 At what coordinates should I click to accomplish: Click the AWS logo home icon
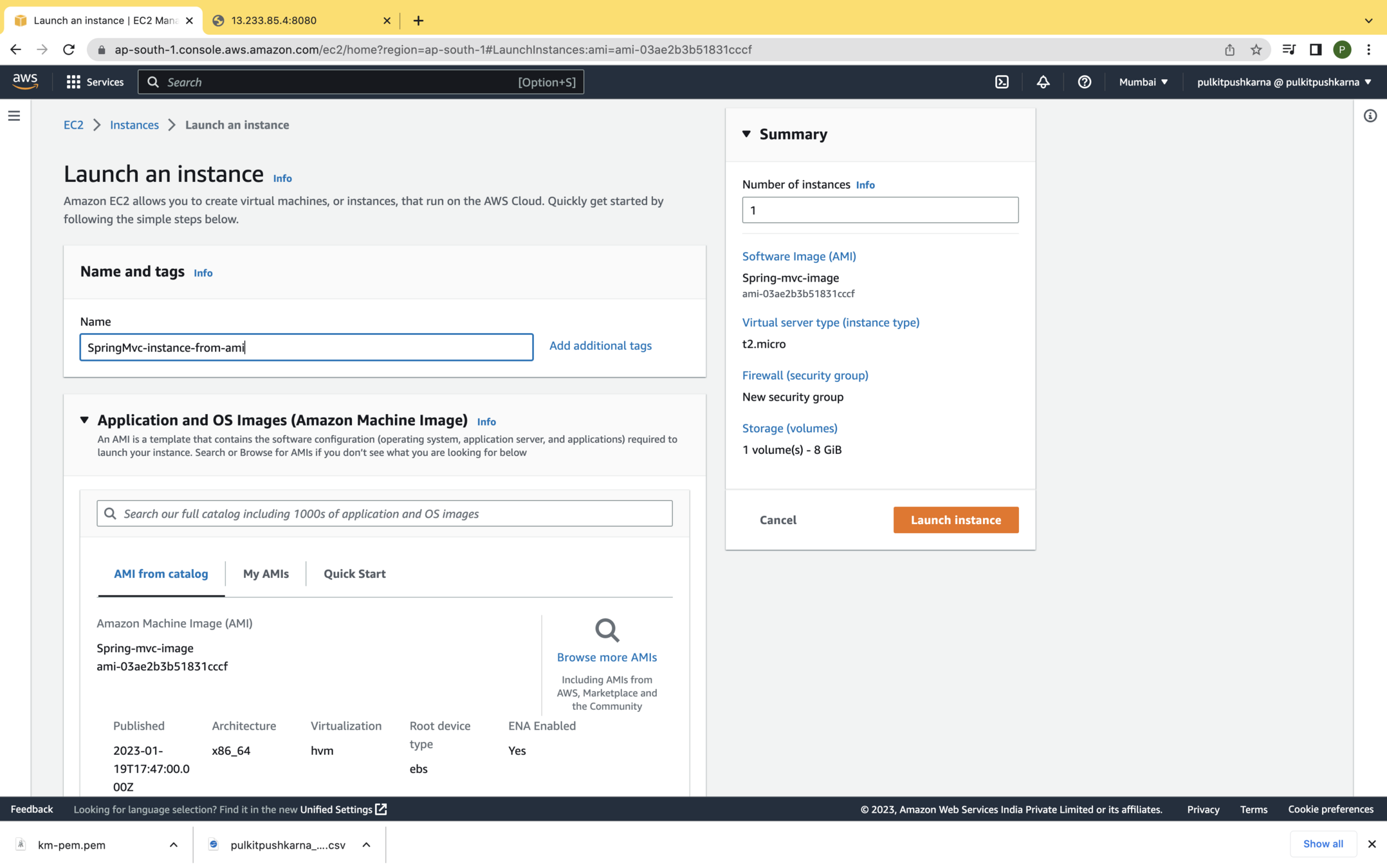[25, 81]
